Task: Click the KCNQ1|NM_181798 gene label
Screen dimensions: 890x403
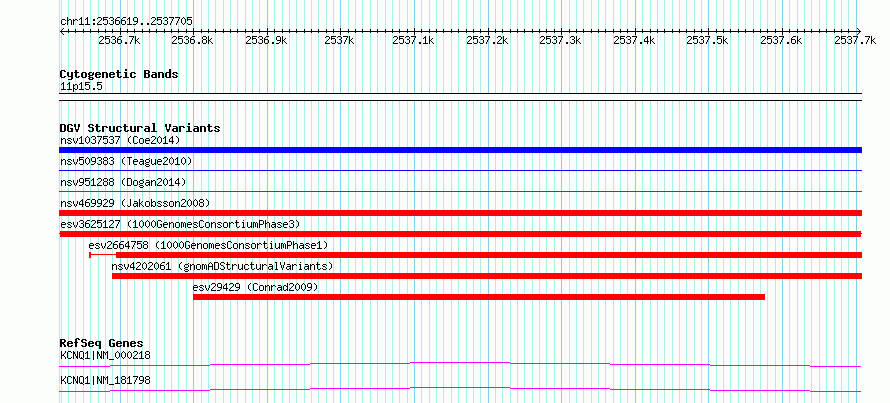Action: coord(105,380)
